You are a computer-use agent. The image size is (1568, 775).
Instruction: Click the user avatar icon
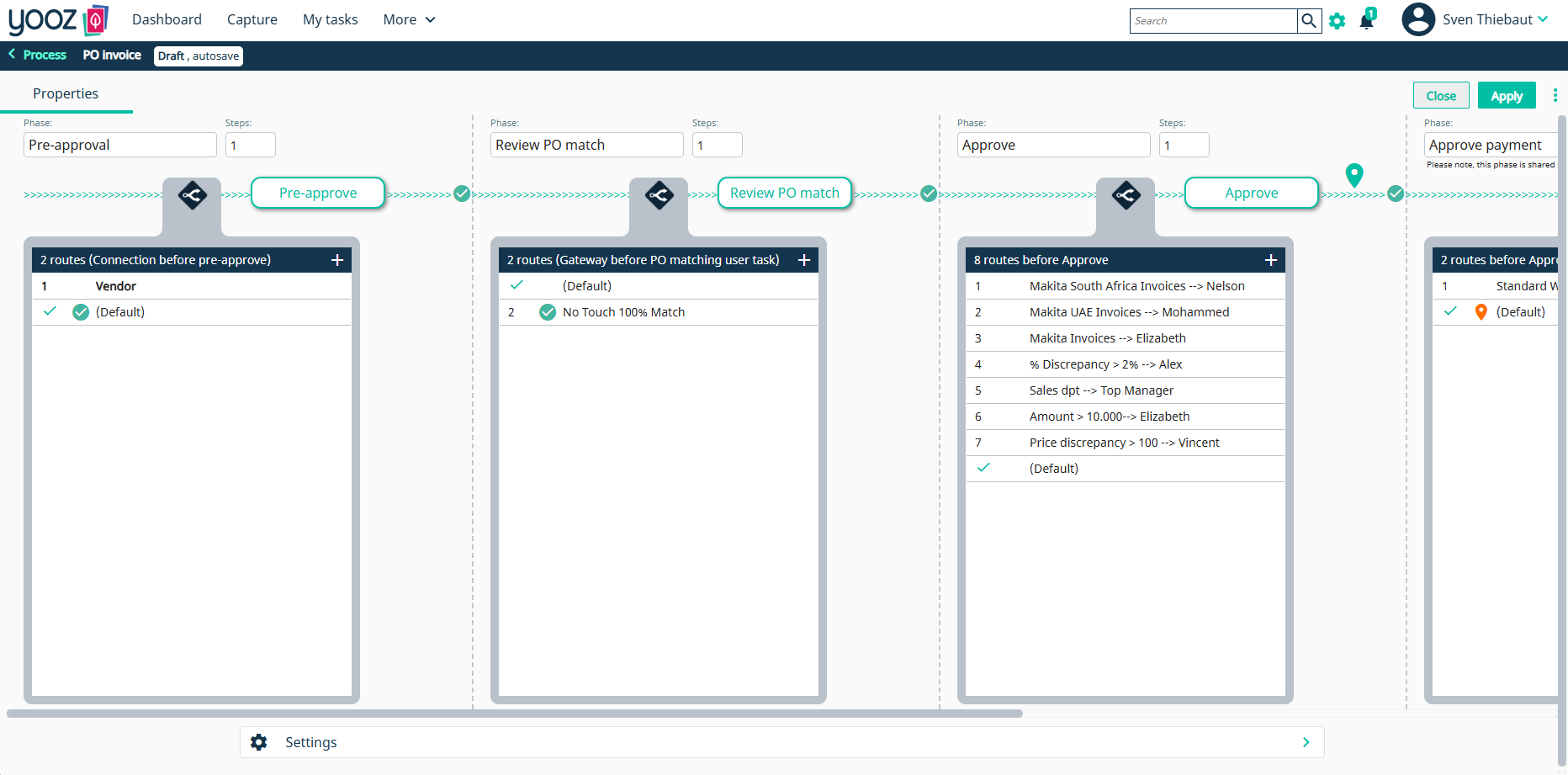[x=1418, y=19]
